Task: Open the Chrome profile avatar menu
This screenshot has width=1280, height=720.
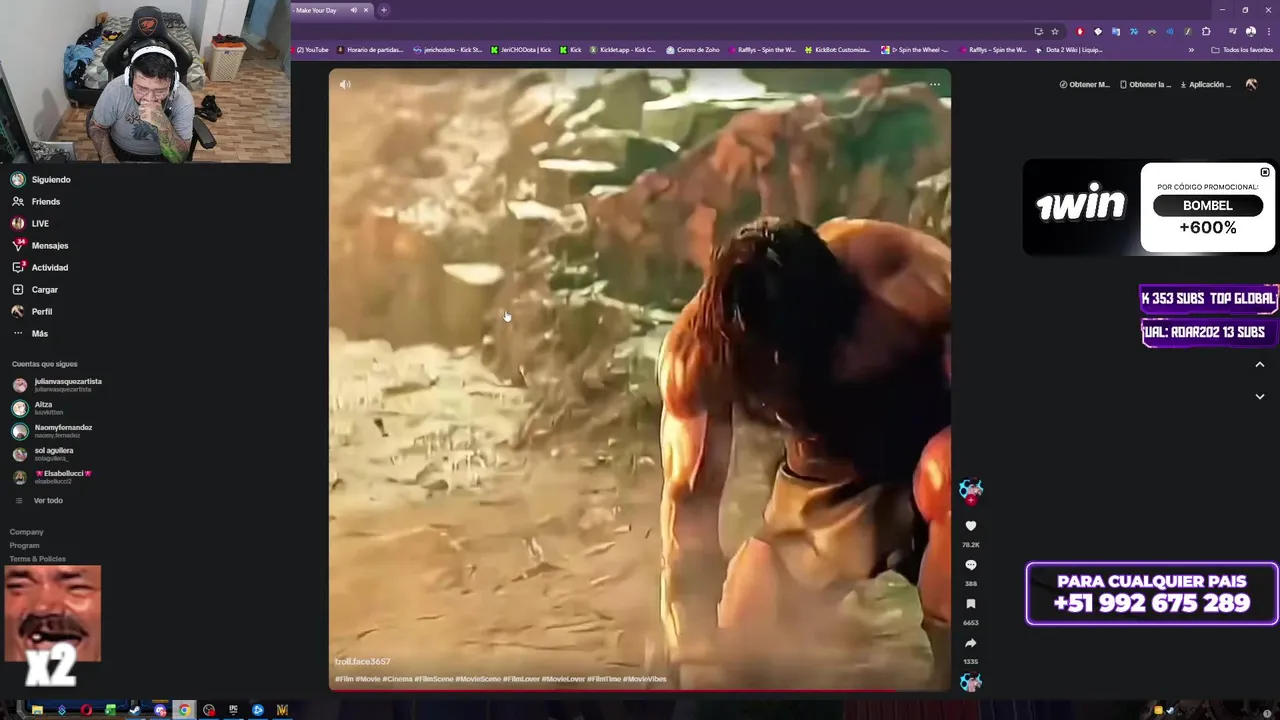Action: click(1251, 31)
